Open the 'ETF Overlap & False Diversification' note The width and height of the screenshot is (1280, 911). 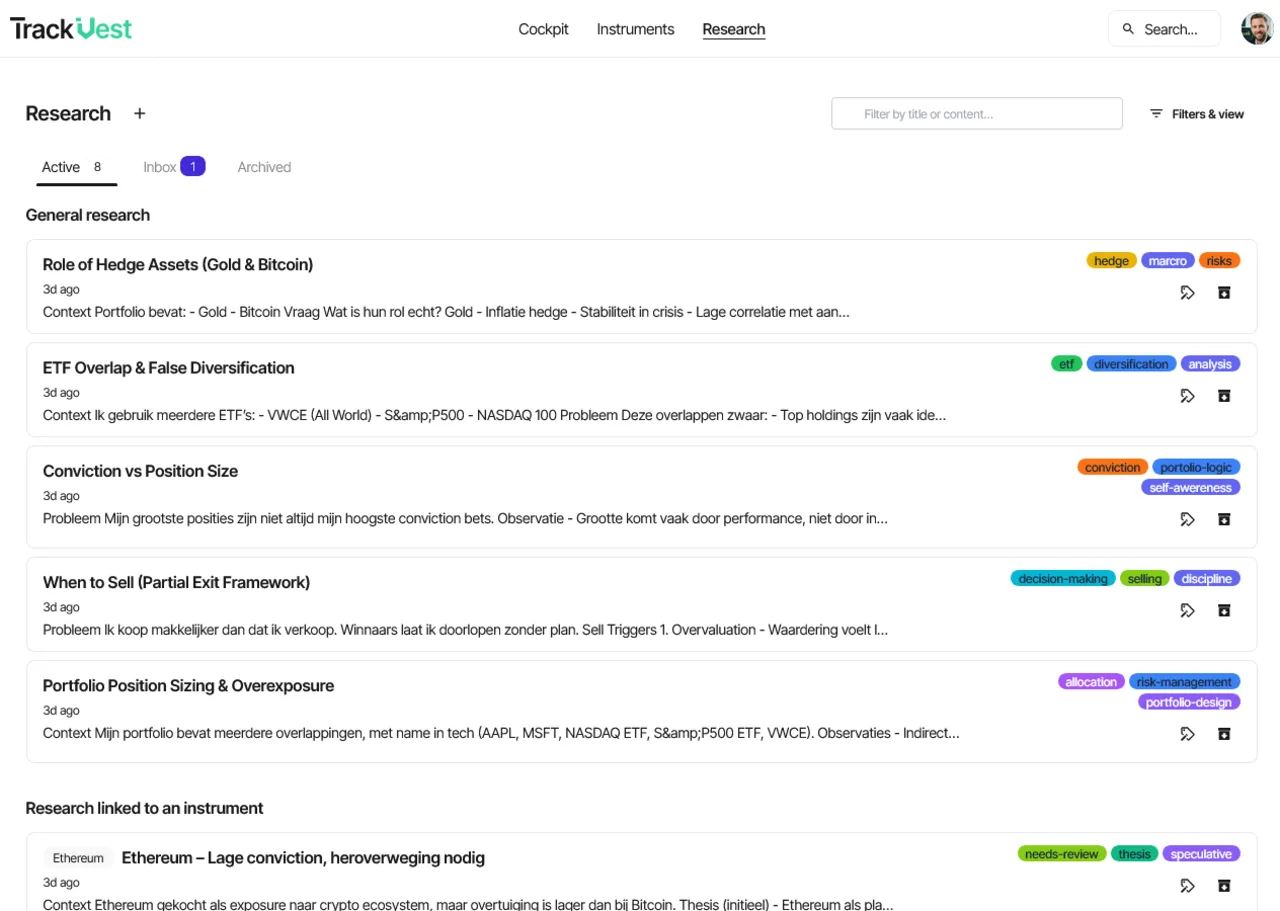169,368
